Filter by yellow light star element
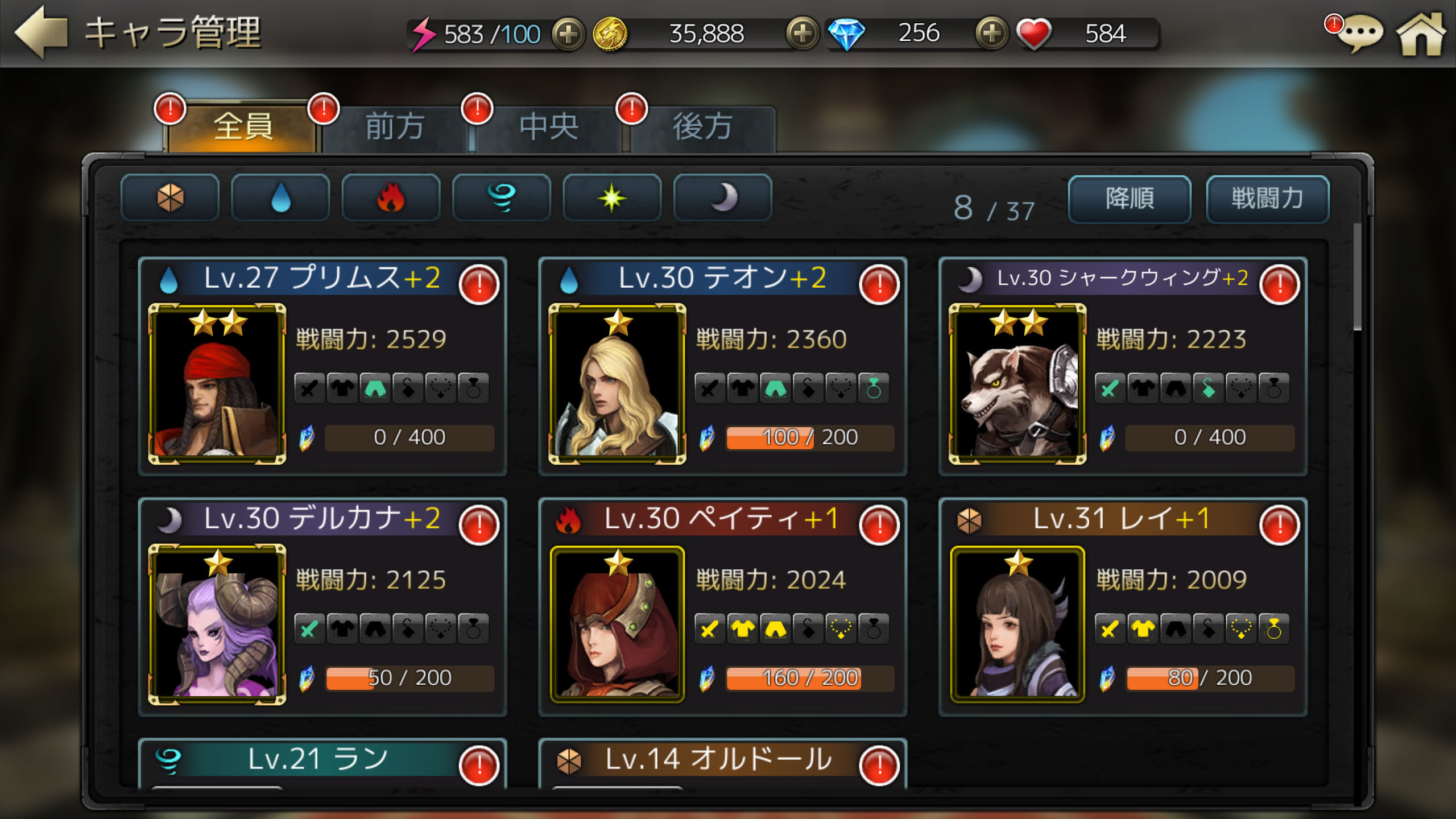 point(612,198)
